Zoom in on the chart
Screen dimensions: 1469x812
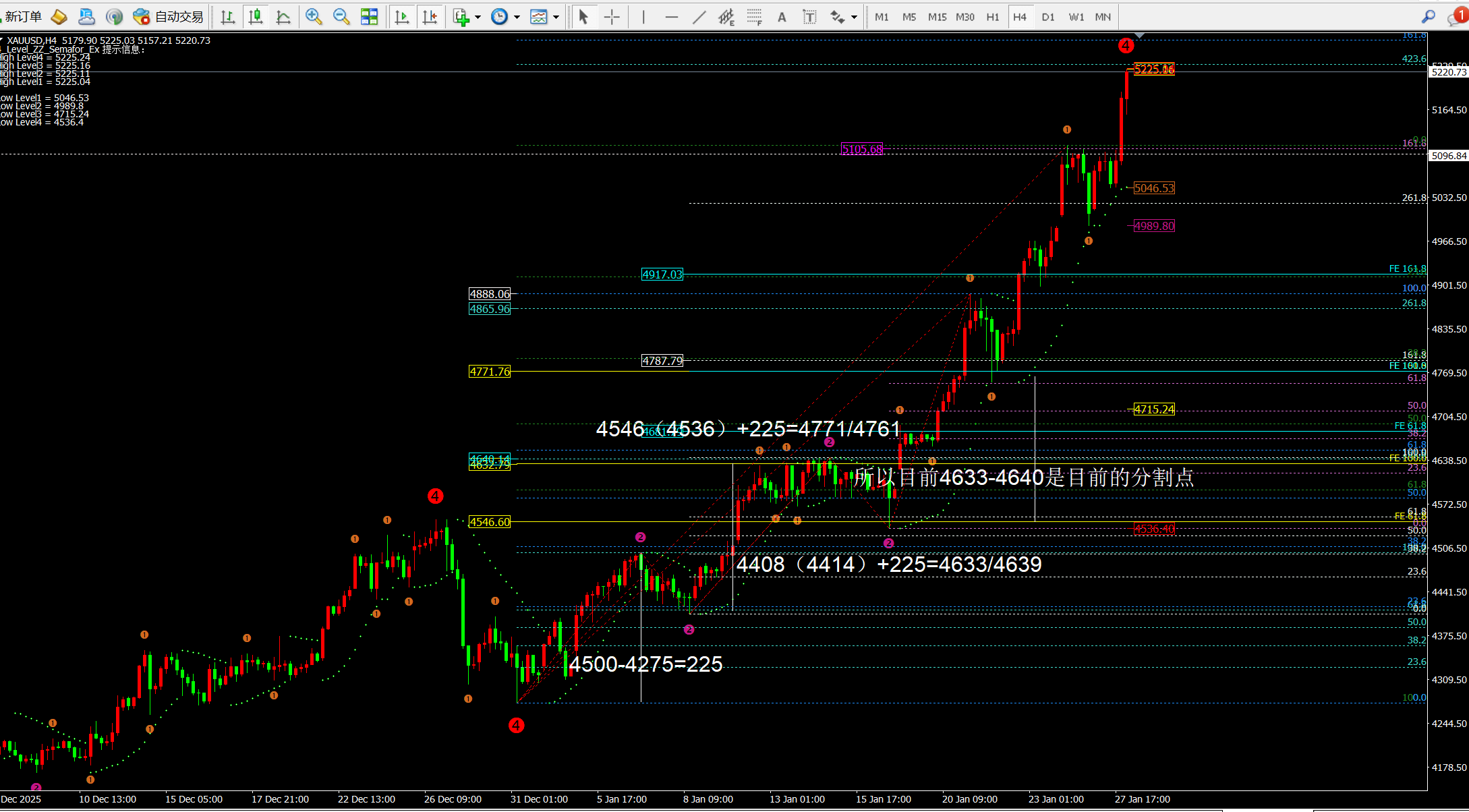coord(313,17)
